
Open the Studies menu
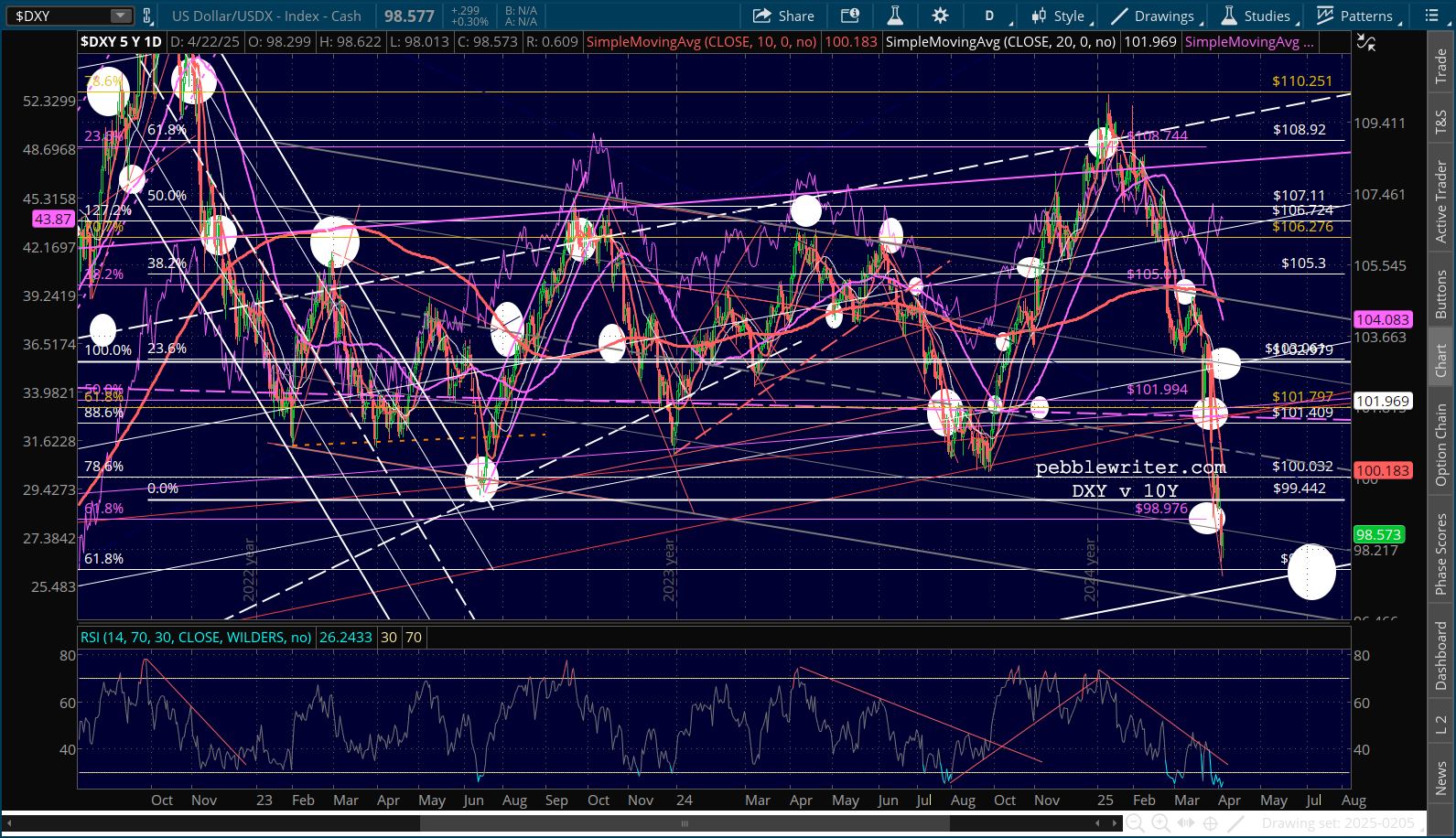[1256, 16]
